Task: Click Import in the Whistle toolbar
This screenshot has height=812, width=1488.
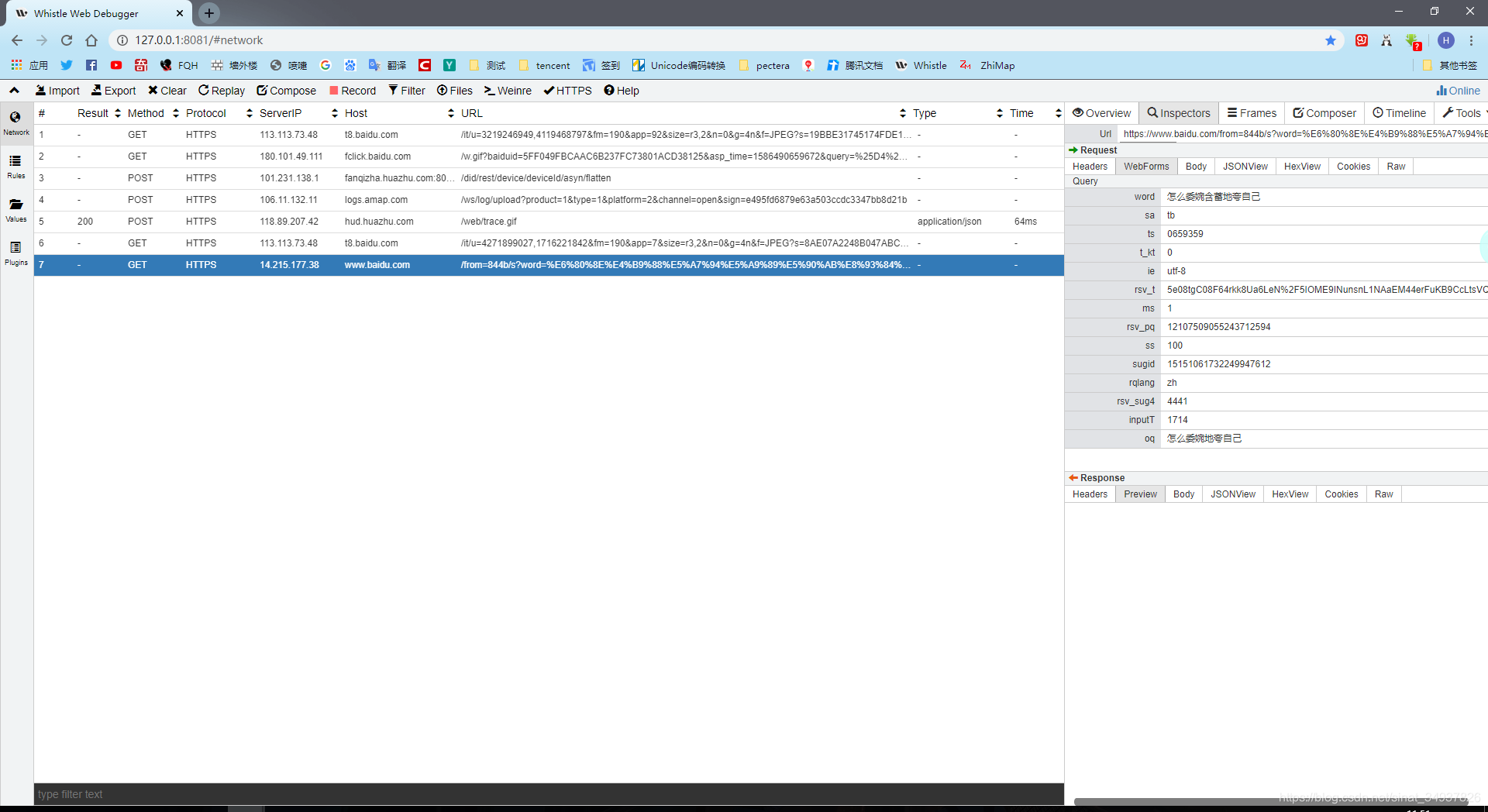Action: pyautogui.click(x=57, y=91)
